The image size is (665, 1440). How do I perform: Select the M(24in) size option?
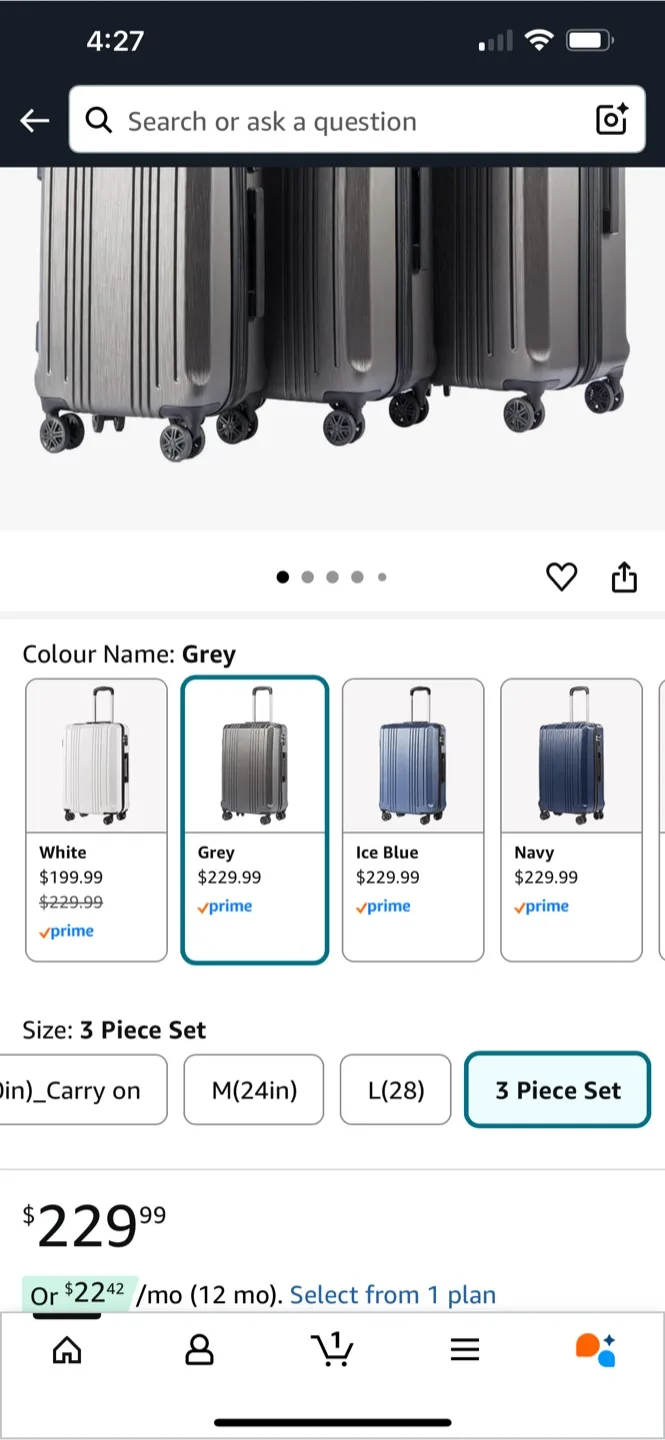[x=253, y=1089]
